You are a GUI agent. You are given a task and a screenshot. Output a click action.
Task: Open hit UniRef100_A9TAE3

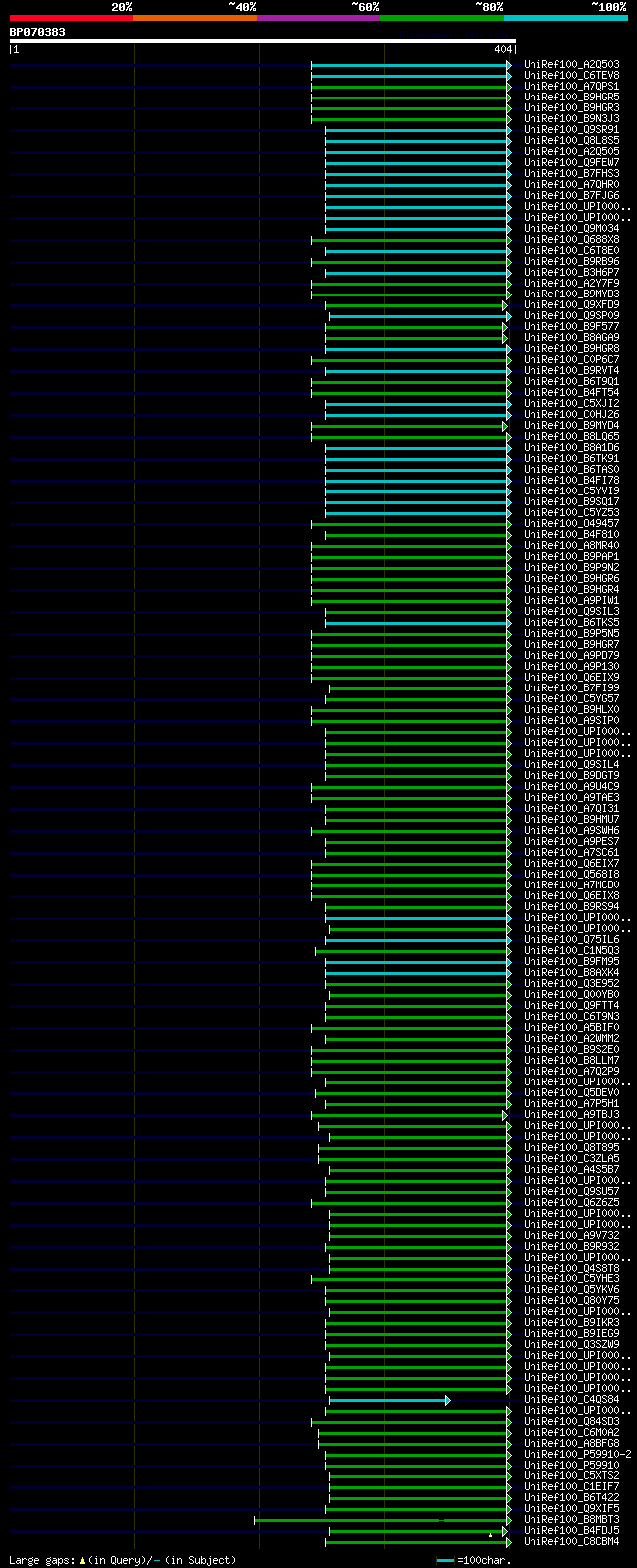tap(571, 797)
